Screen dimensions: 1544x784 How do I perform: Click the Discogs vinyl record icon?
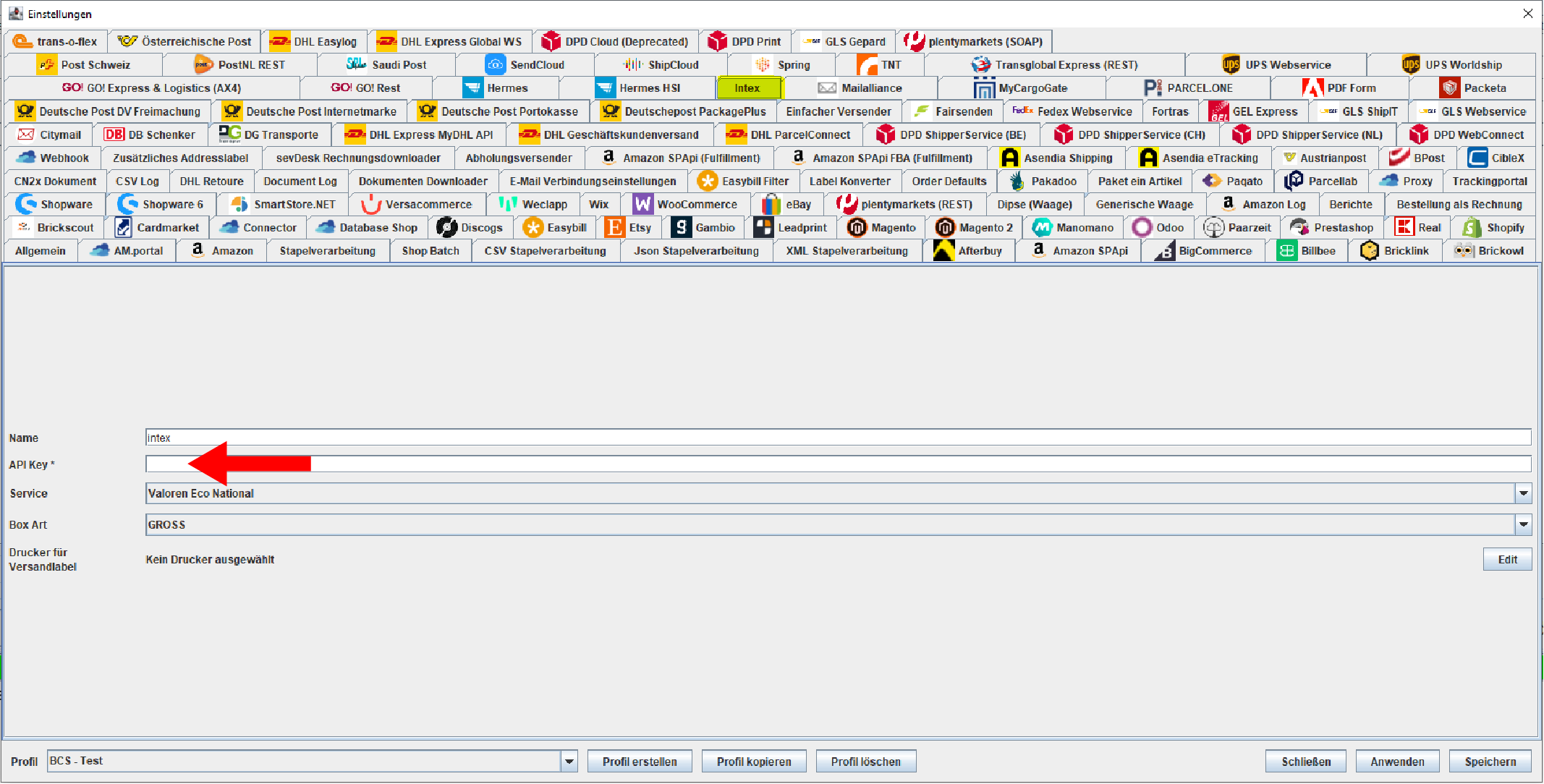446,227
